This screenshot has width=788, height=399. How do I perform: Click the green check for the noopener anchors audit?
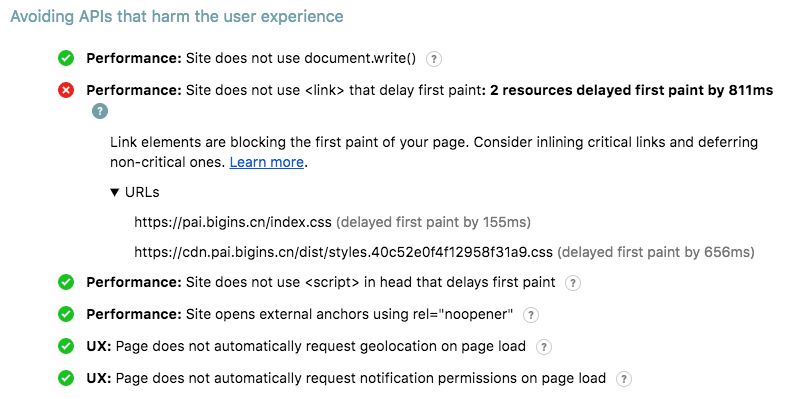[x=66, y=314]
